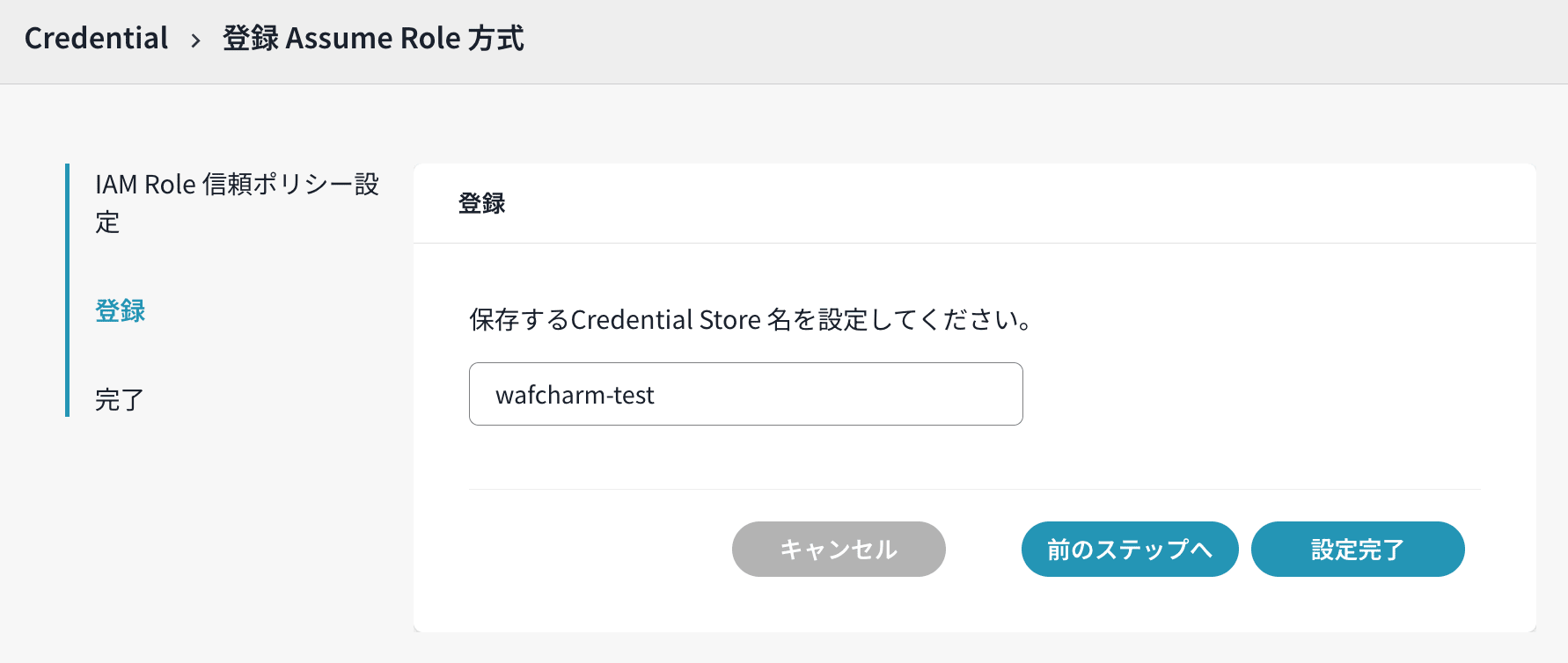Click the divider line above action buttons
The width and height of the screenshot is (1568, 663).
coord(974,489)
